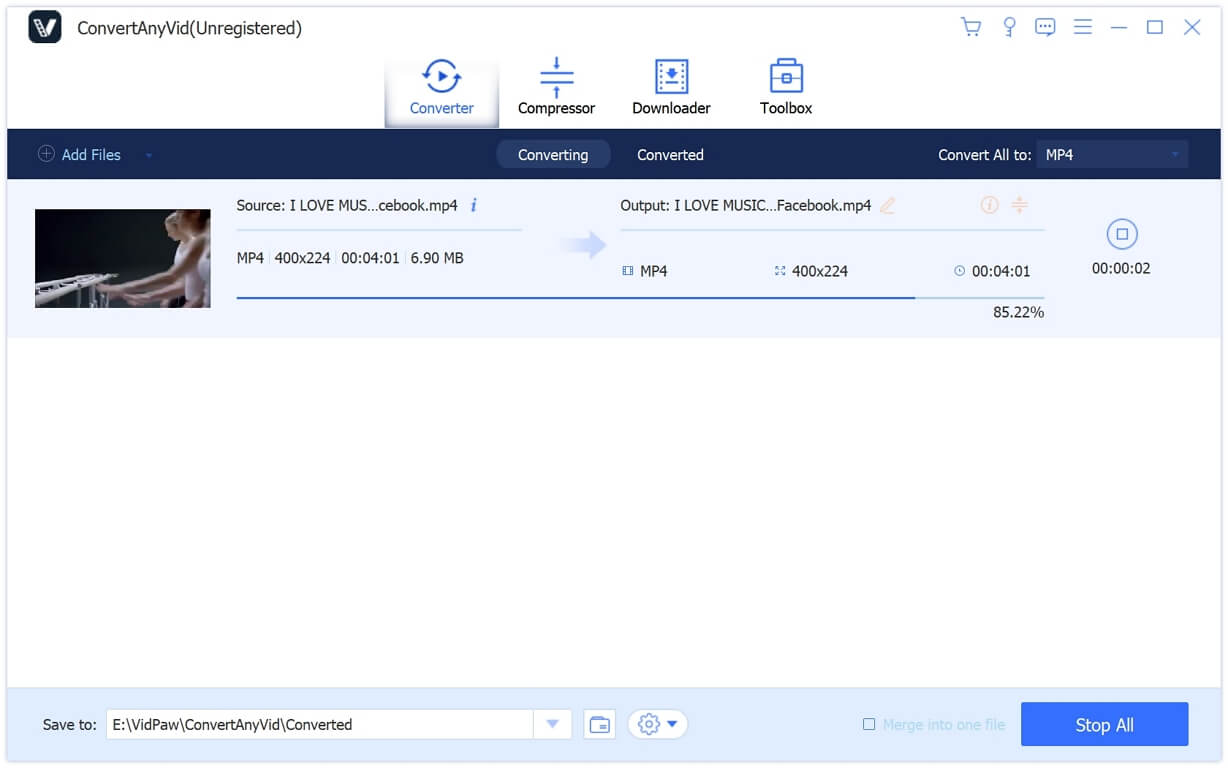Screen dimensions: 1228x768
Task: Click the compress output icon
Action: (1019, 205)
